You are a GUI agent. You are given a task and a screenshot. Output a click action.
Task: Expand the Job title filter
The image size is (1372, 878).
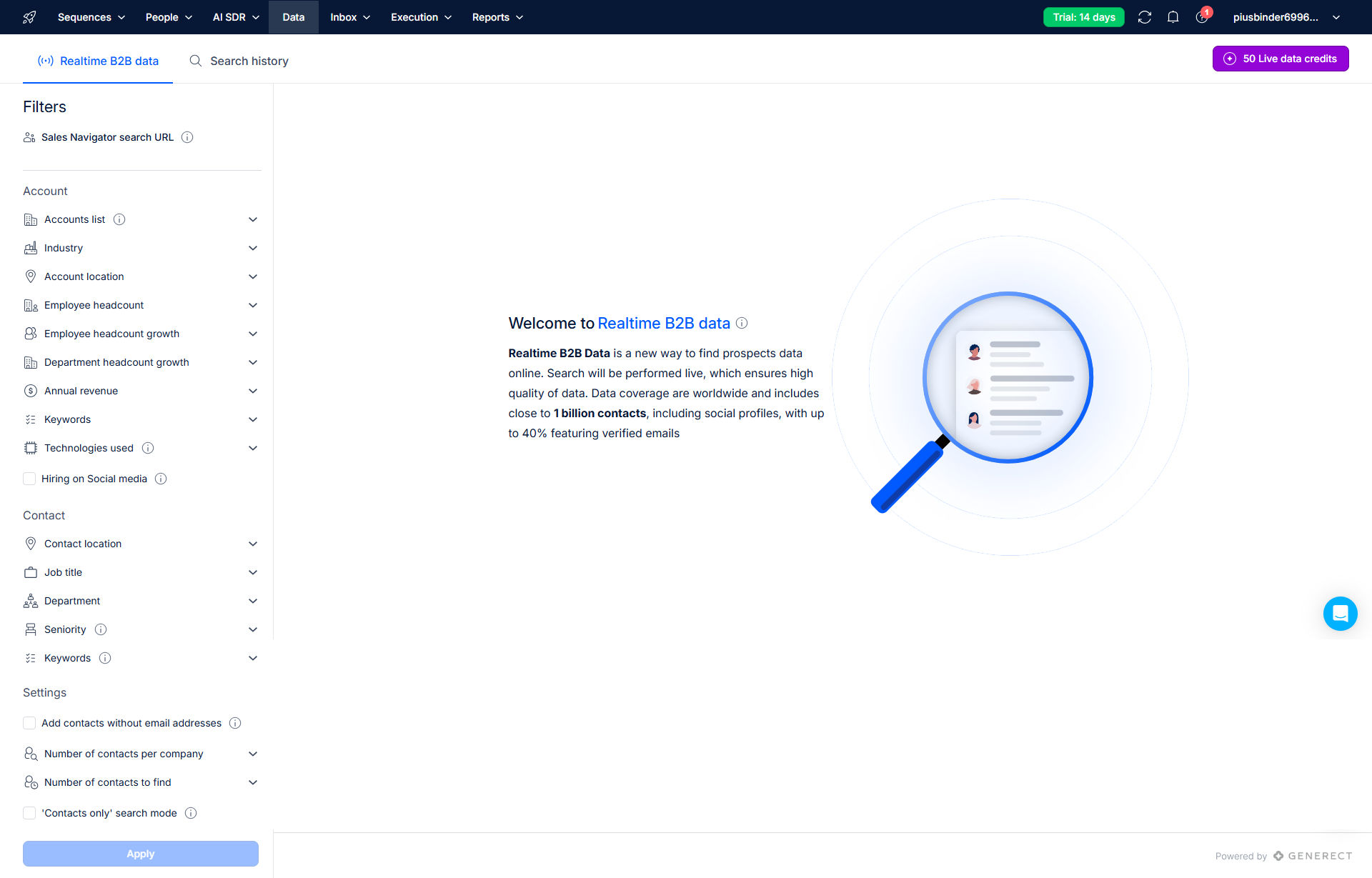252,572
